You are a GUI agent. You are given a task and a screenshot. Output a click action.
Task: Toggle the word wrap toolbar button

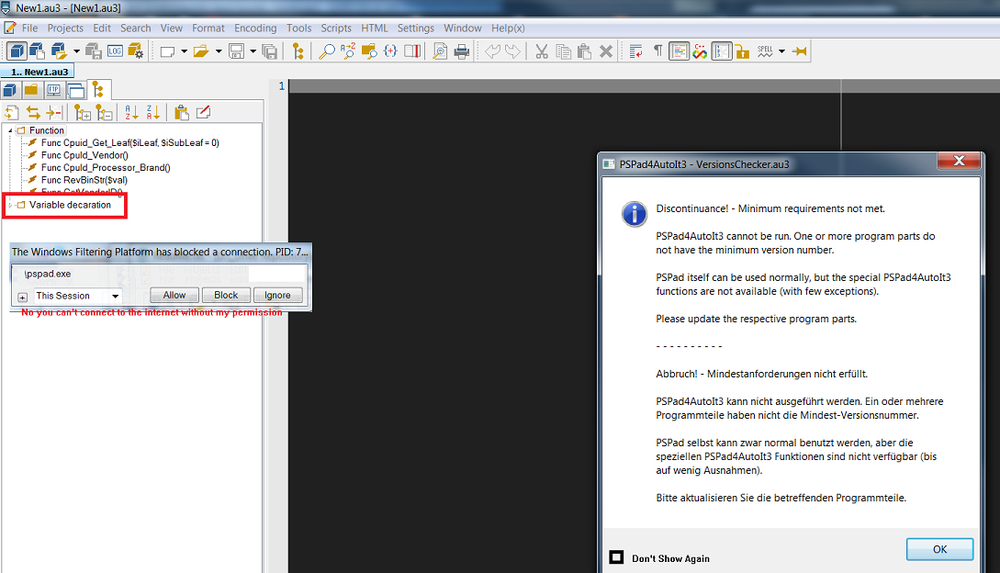click(x=636, y=52)
